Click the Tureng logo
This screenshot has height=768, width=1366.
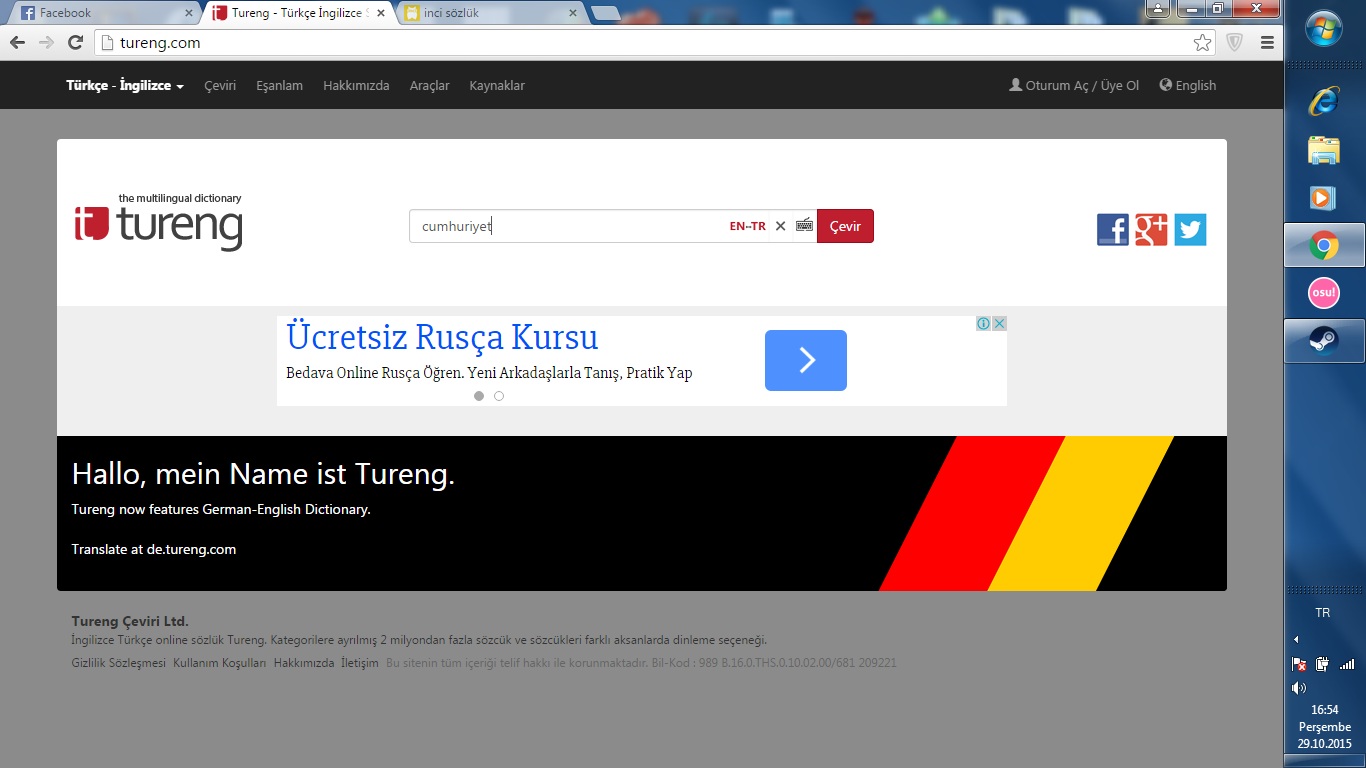click(x=158, y=221)
